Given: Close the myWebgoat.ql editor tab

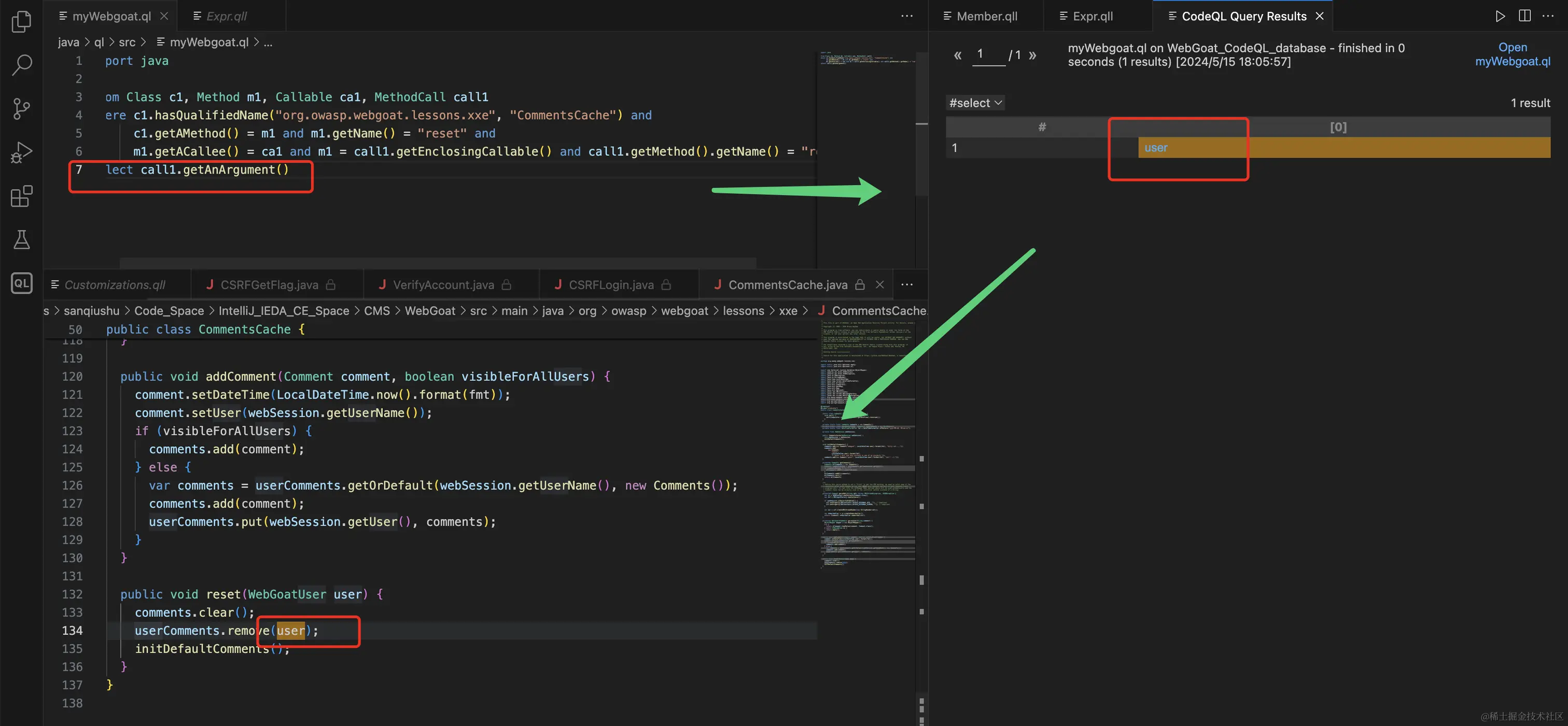Looking at the screenshot, I should [164, 17].
